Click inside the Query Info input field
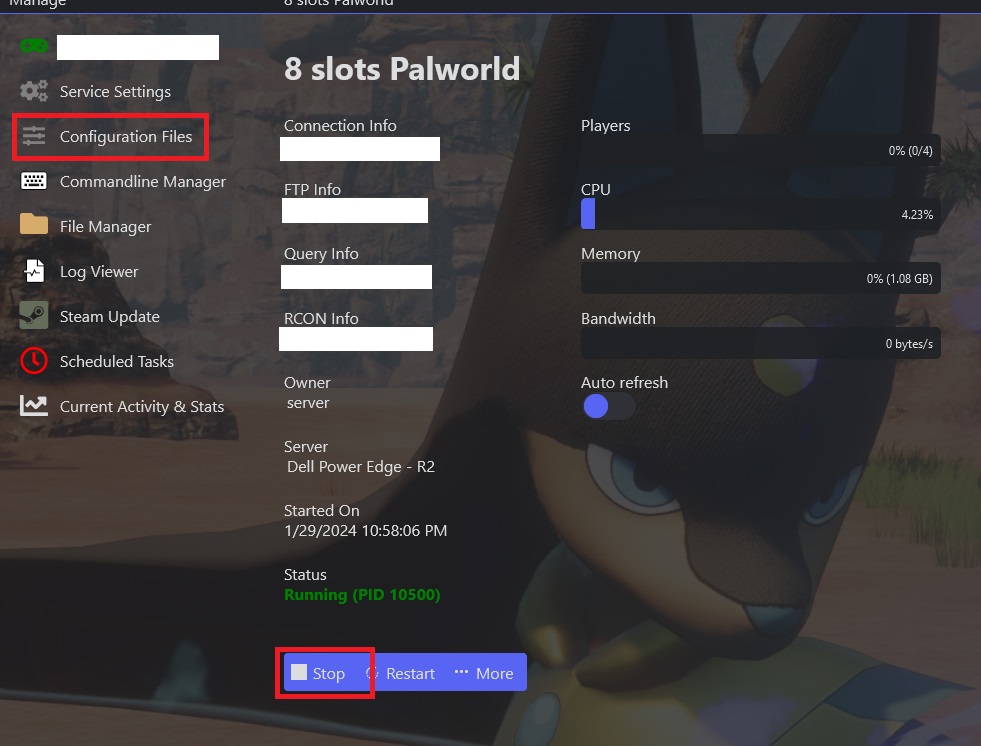This screenshot has height=746, width=981. click(x=356, y=276)
